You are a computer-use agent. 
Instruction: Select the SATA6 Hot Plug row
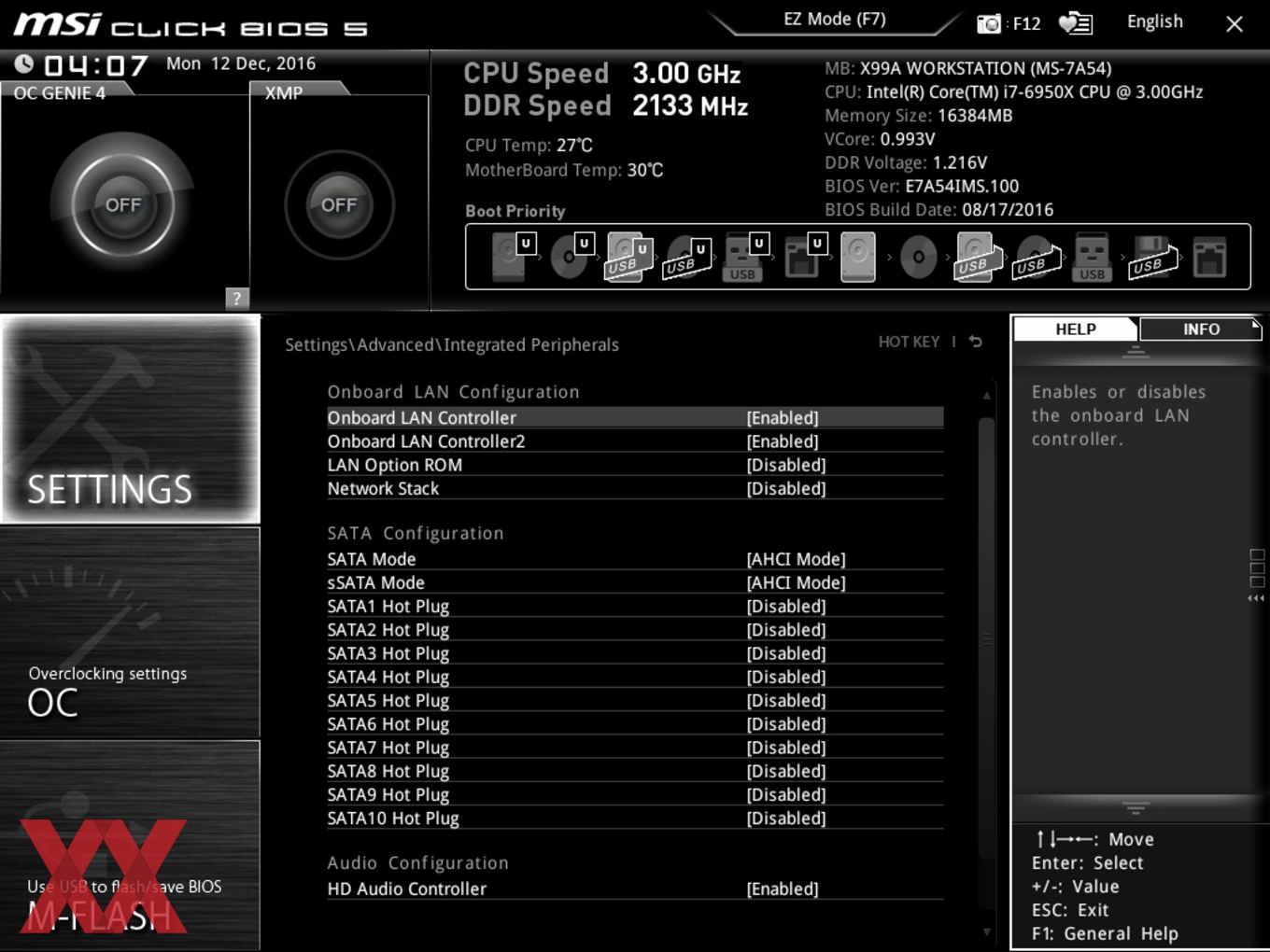[x=635, y=724]
